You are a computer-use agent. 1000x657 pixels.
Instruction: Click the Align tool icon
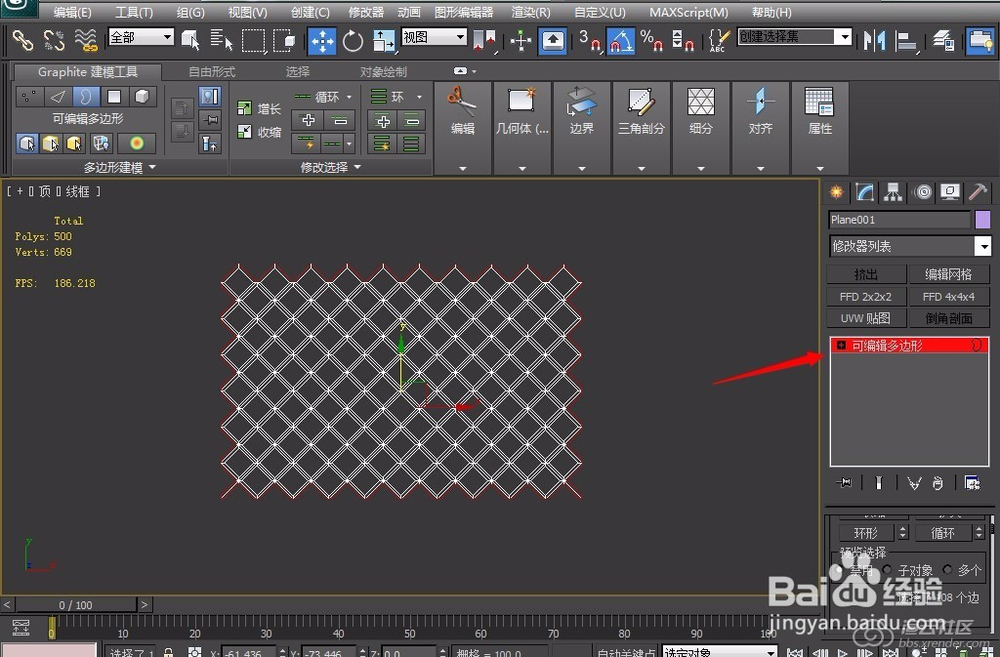906,41
